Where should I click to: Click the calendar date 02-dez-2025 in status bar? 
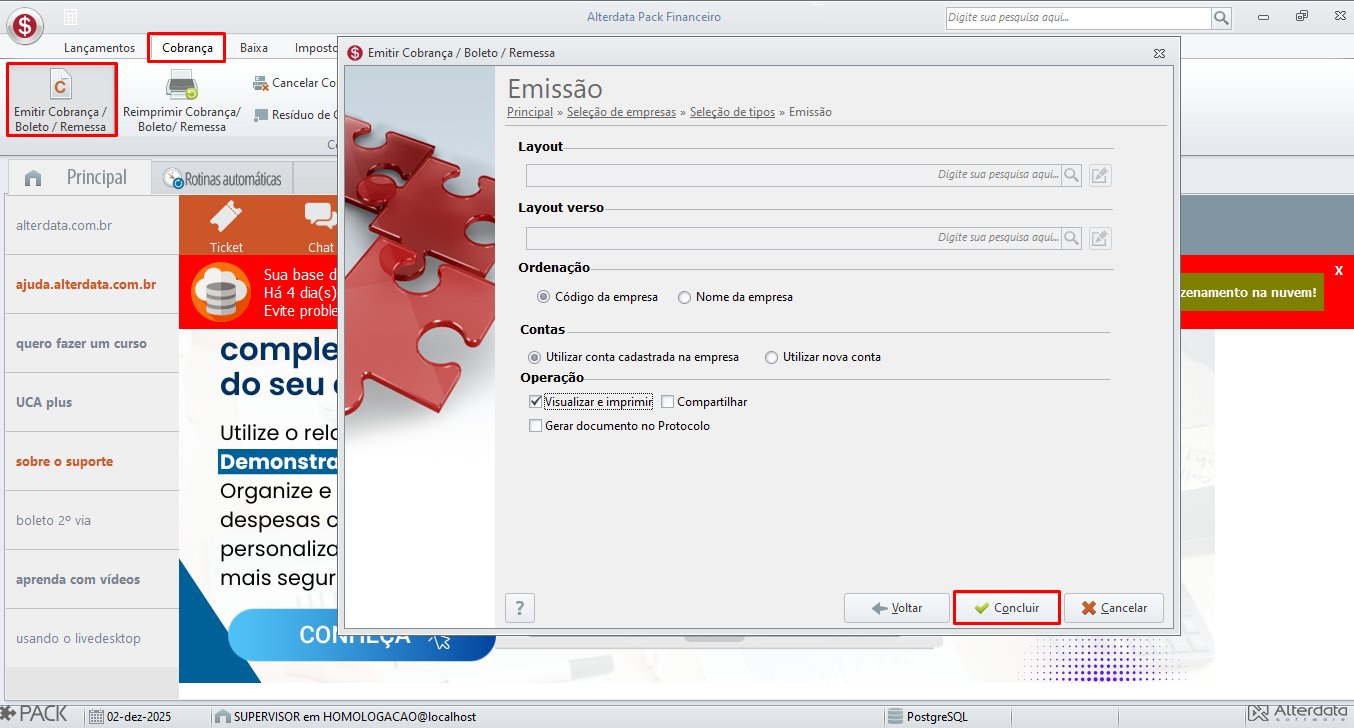(x=130, y=717)
